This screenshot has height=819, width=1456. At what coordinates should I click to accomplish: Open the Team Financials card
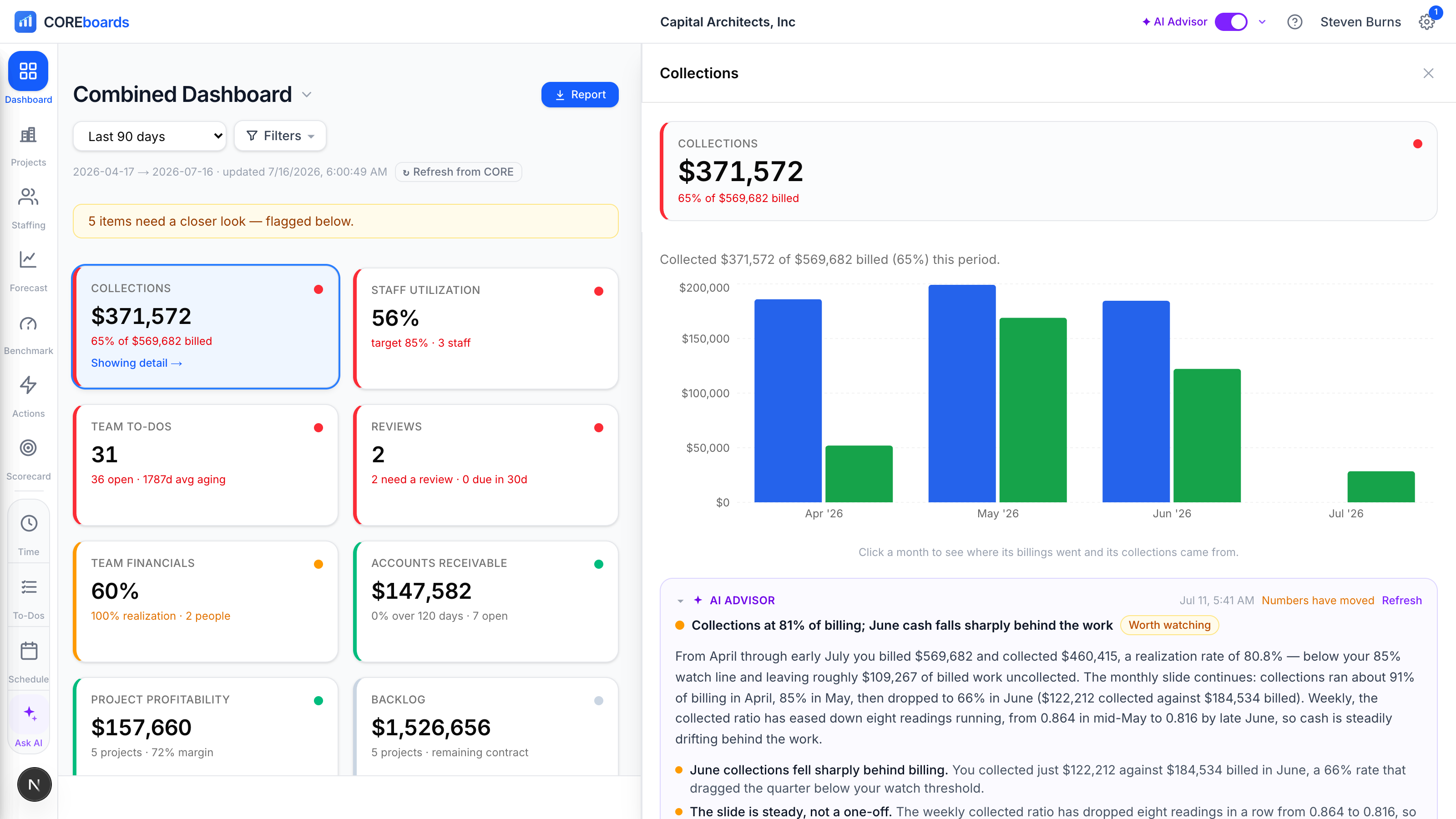pyautogui.click(x=206, y=602)
